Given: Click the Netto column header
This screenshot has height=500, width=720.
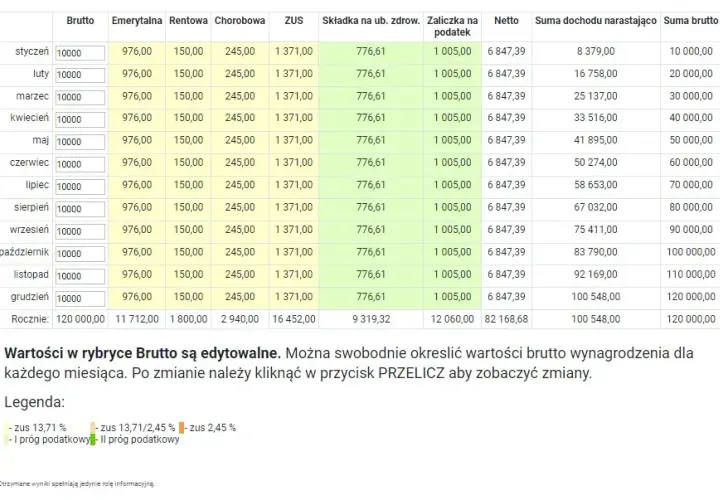Looking at the screenshot, I should tap(506, 21).
